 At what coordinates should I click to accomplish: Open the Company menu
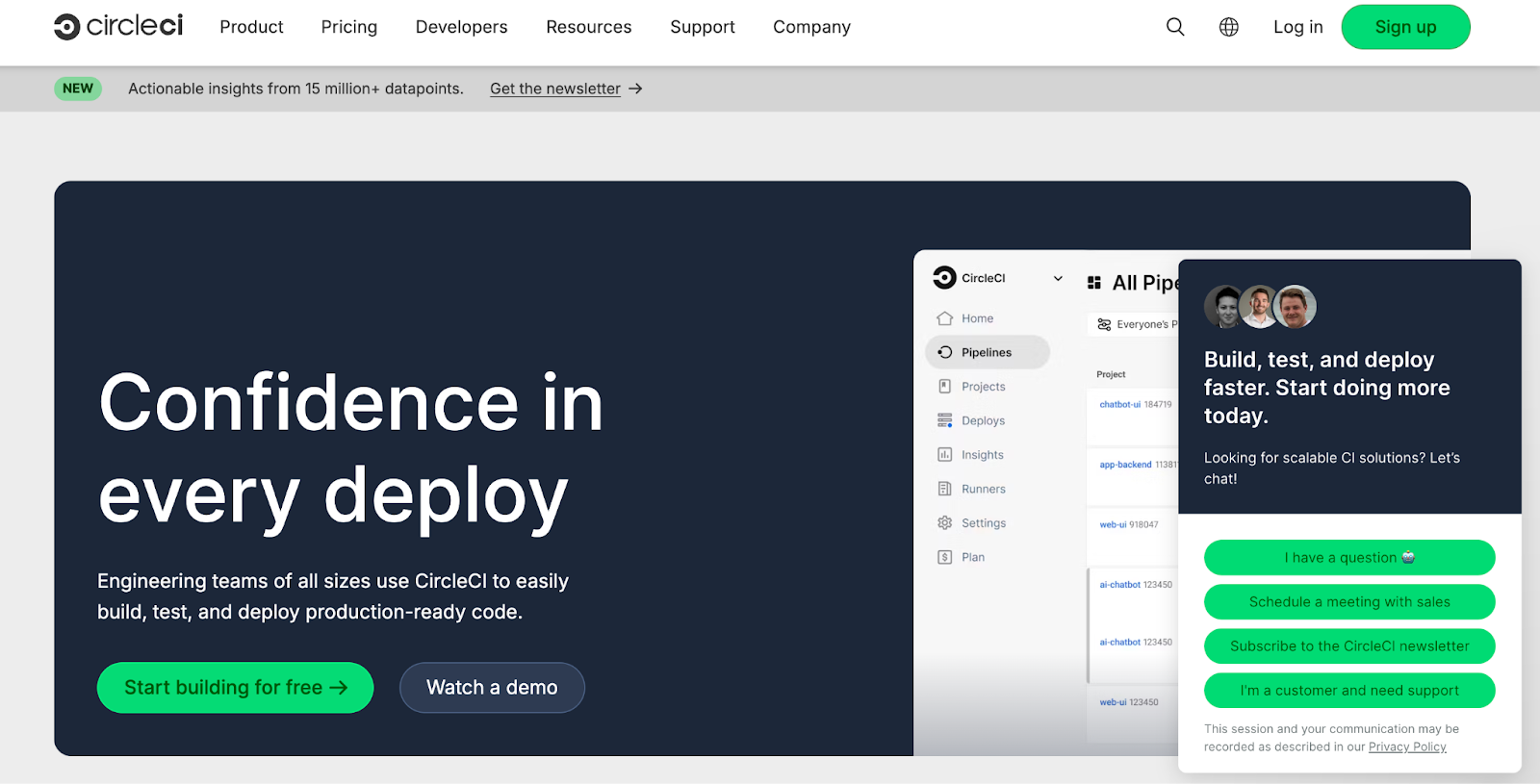coord(811,27)
